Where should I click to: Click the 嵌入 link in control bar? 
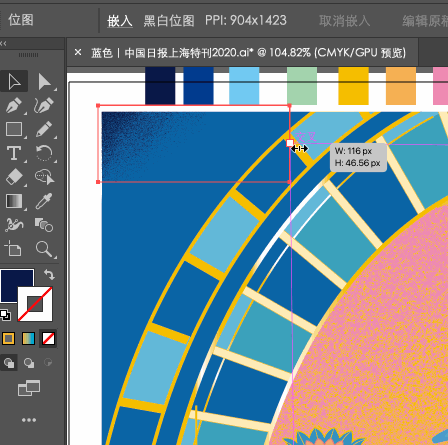pyautogui.click(x=120, y=21)
